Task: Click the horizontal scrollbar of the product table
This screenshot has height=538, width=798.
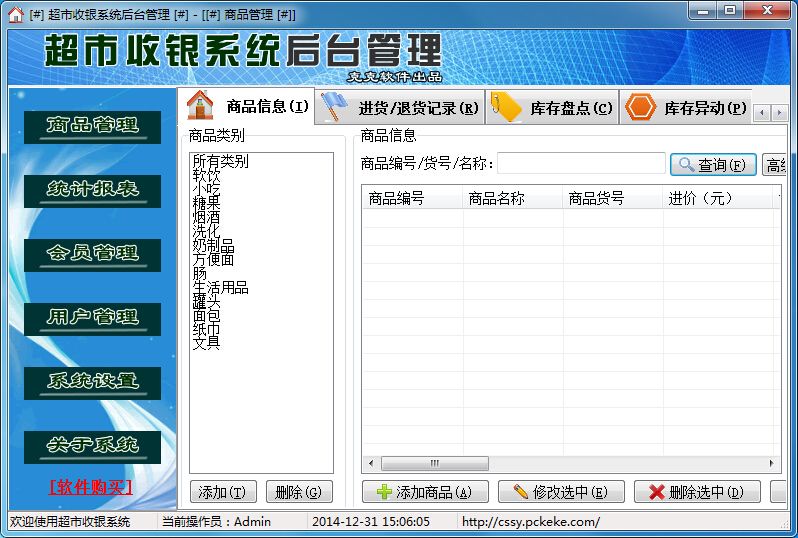Action: [570, 464]
